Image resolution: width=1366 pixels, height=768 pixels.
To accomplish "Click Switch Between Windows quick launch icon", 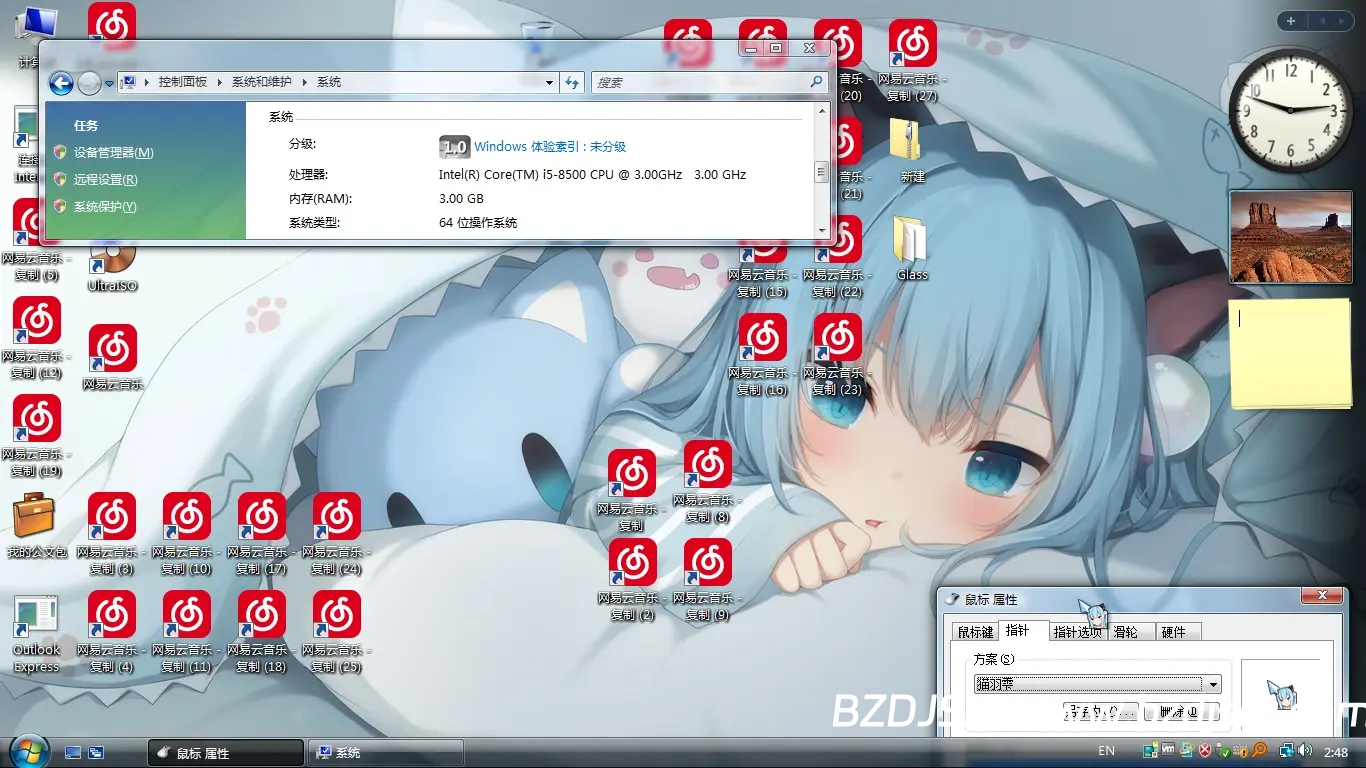I will (96, 752).
